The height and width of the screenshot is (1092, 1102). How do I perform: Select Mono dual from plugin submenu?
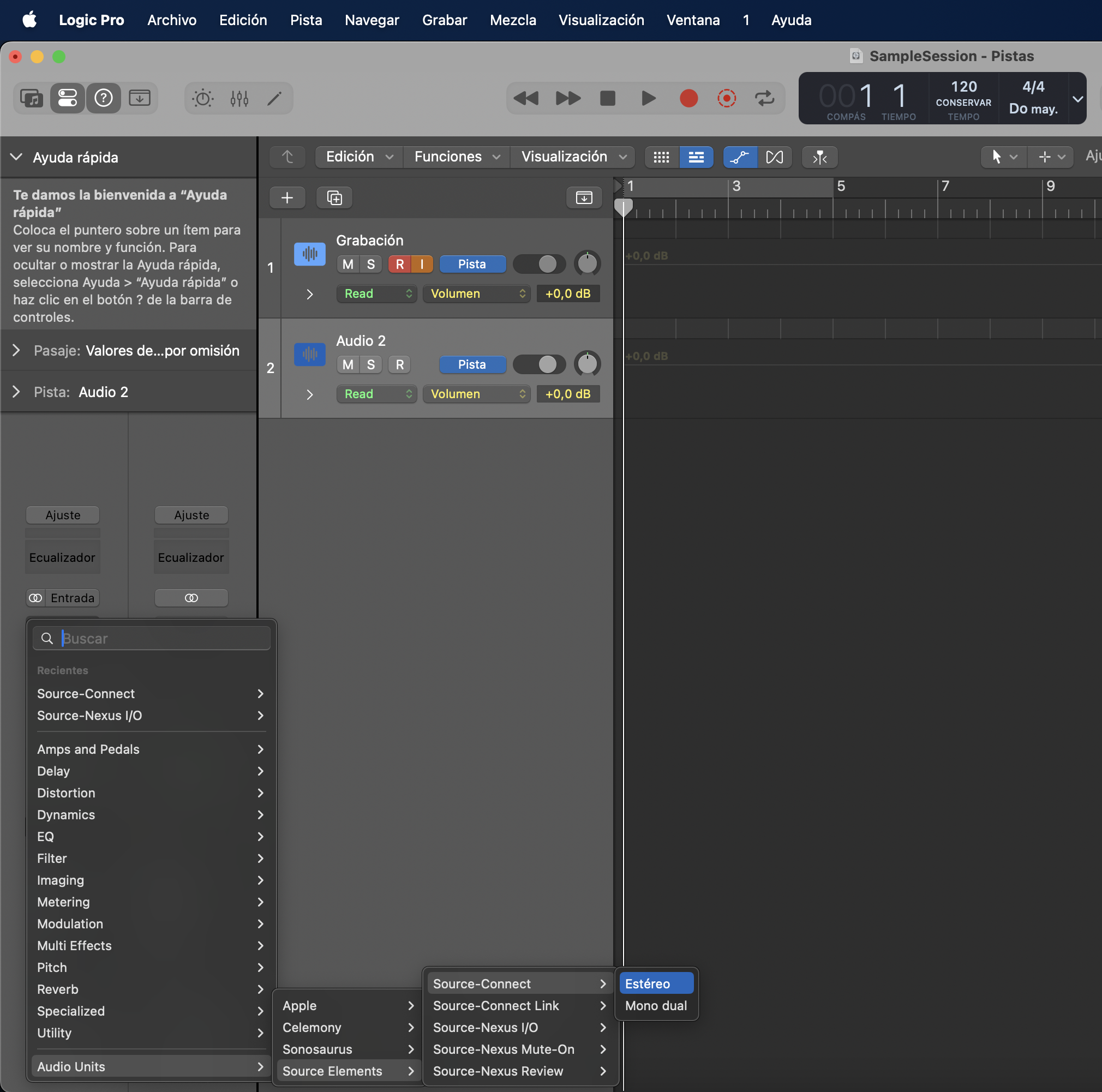(x=655, y=1005)
